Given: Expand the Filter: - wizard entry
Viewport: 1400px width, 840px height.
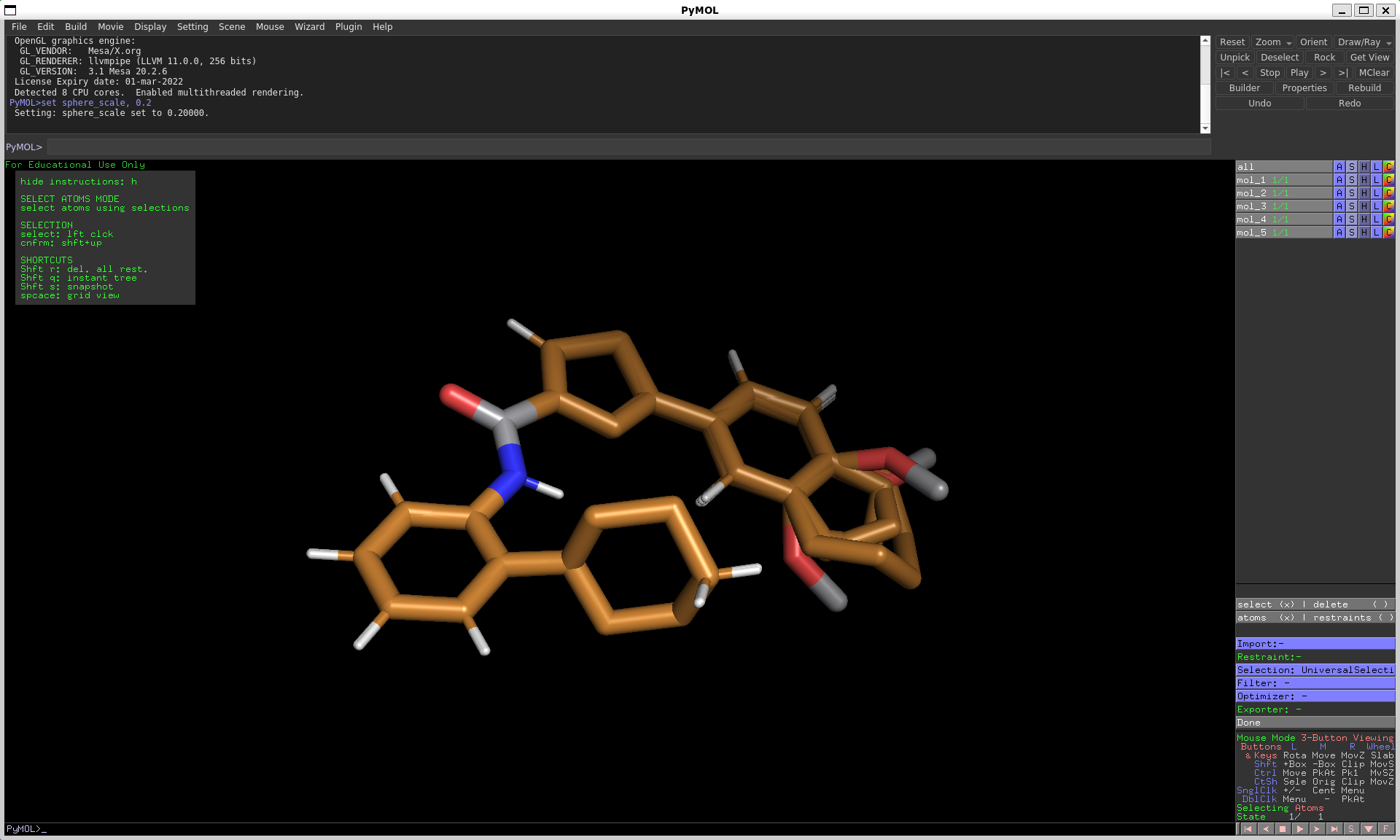Looking at the screenshot, I should (x=1315, y=683).
